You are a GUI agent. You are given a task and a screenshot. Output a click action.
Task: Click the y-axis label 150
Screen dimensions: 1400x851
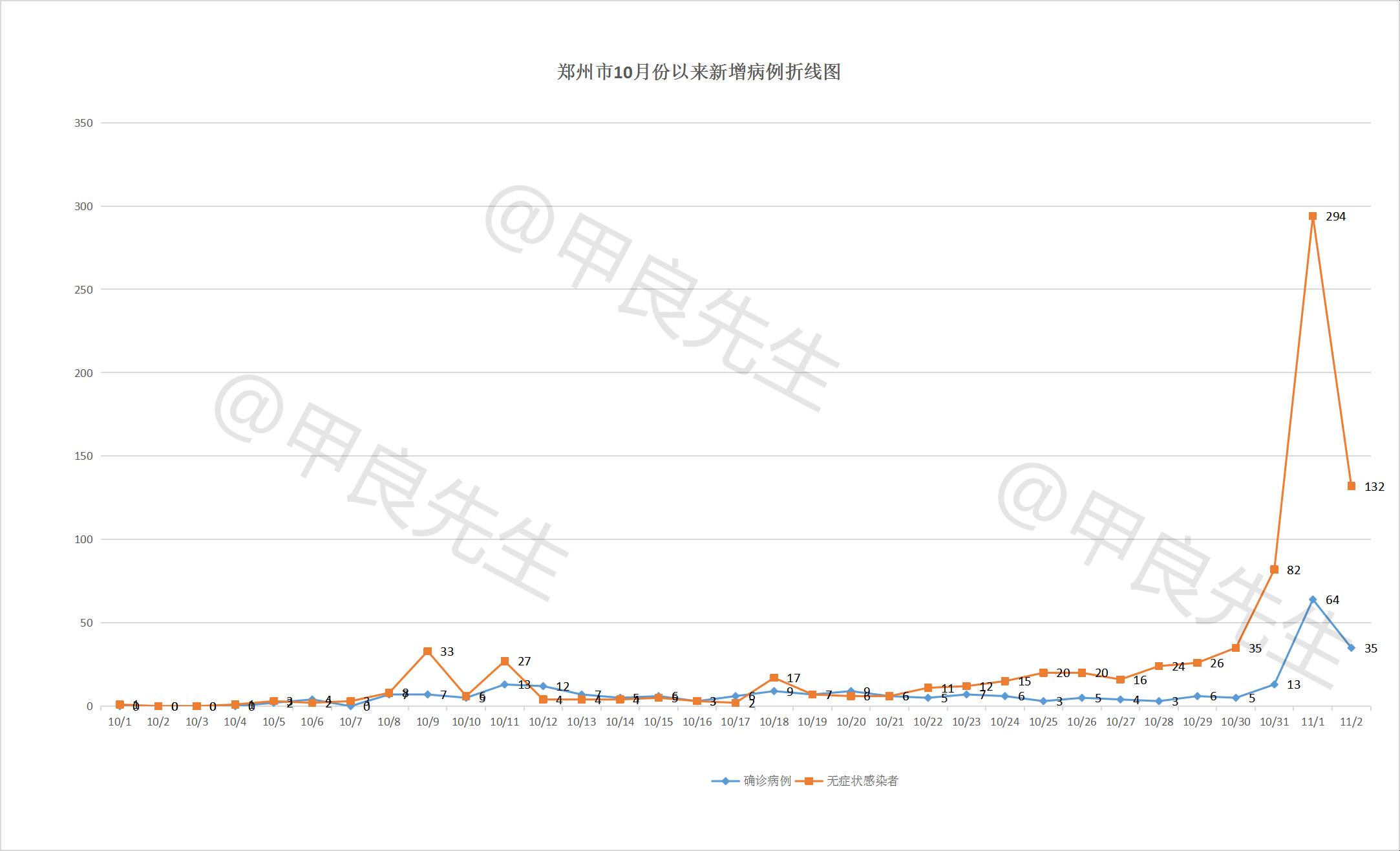[x=83, y=456]
